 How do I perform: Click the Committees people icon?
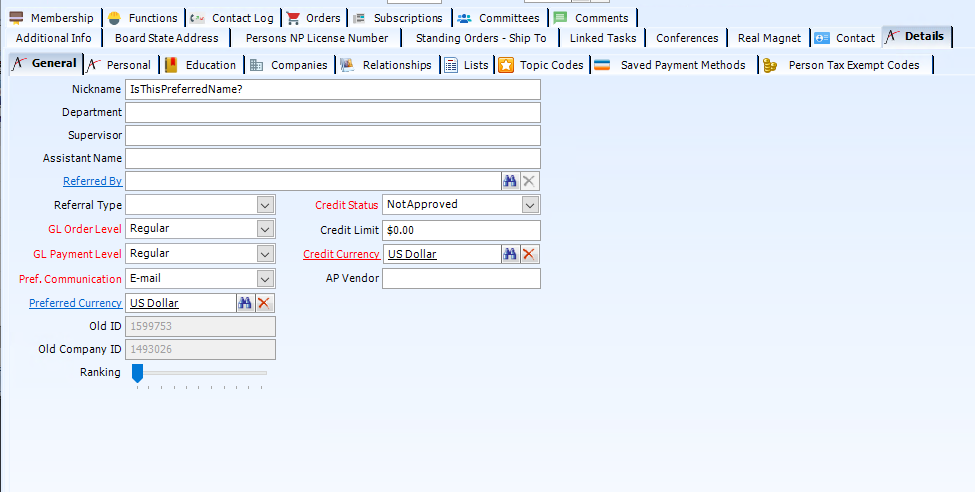464,18
